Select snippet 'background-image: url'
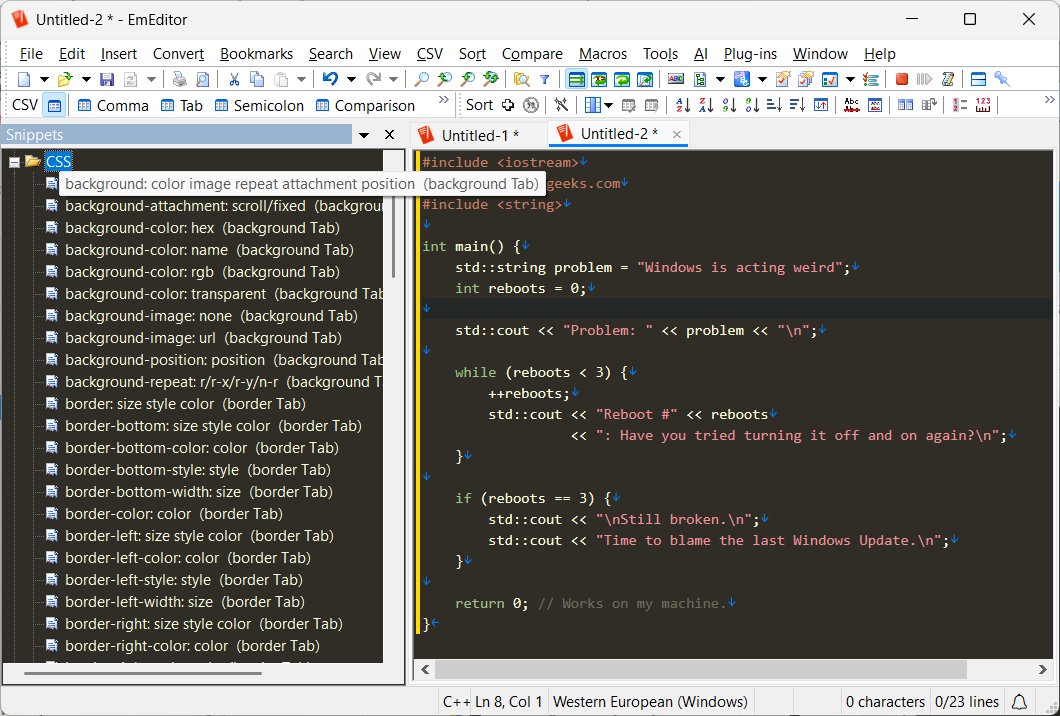Screen dimensions: 1060x716 (203, 337)
